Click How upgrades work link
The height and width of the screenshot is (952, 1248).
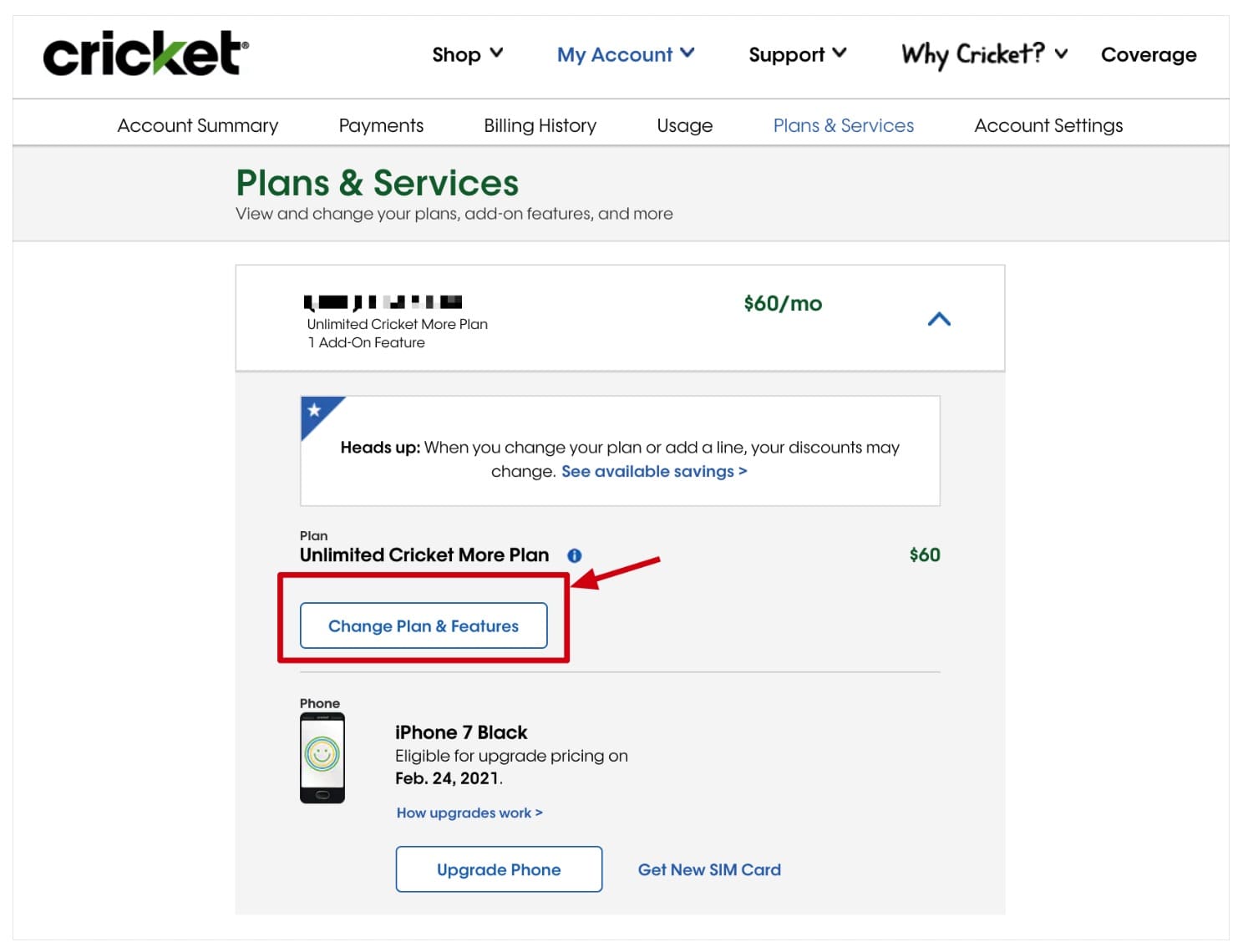click(x=469, y=813)
